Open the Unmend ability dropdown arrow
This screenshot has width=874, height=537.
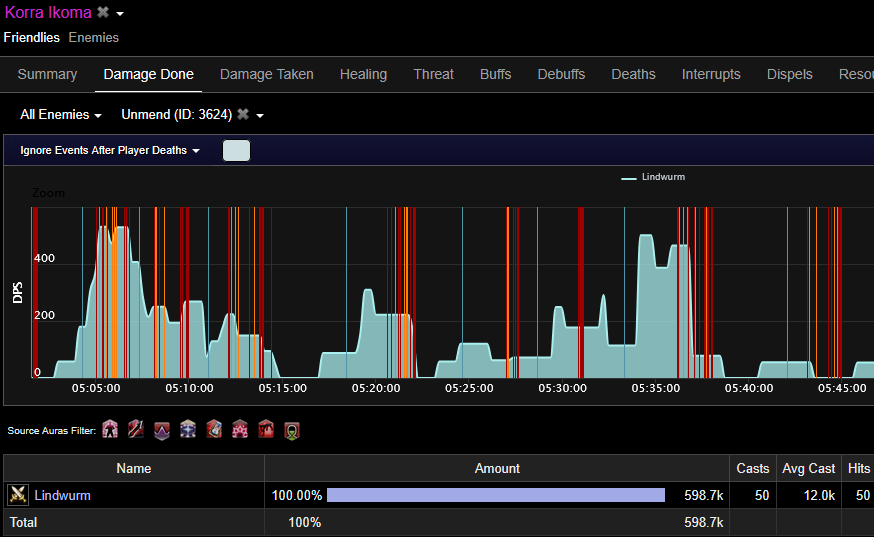(260, 115)
